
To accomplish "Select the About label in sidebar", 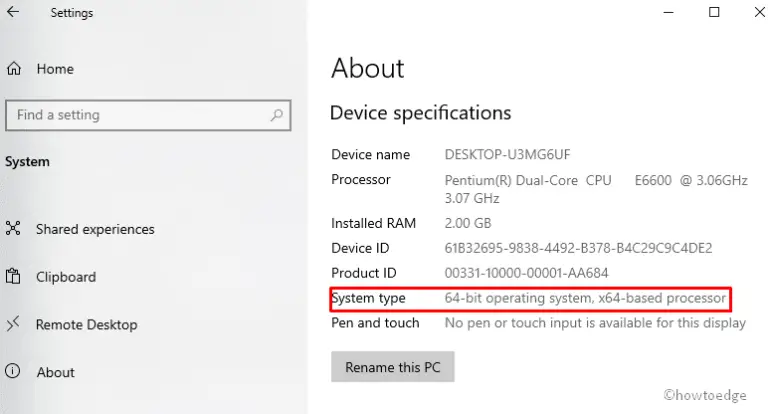I will pyautogui.click(x=56, y=372).
